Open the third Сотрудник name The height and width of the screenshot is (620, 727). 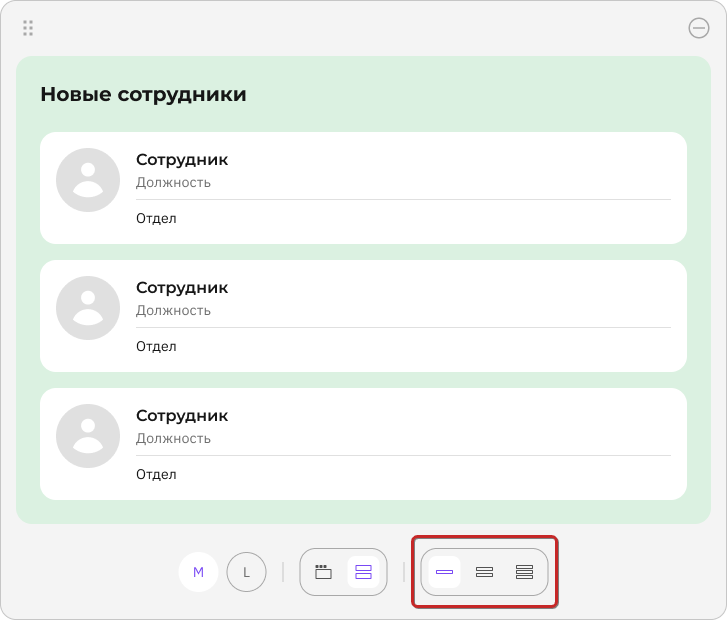[182, 415]
